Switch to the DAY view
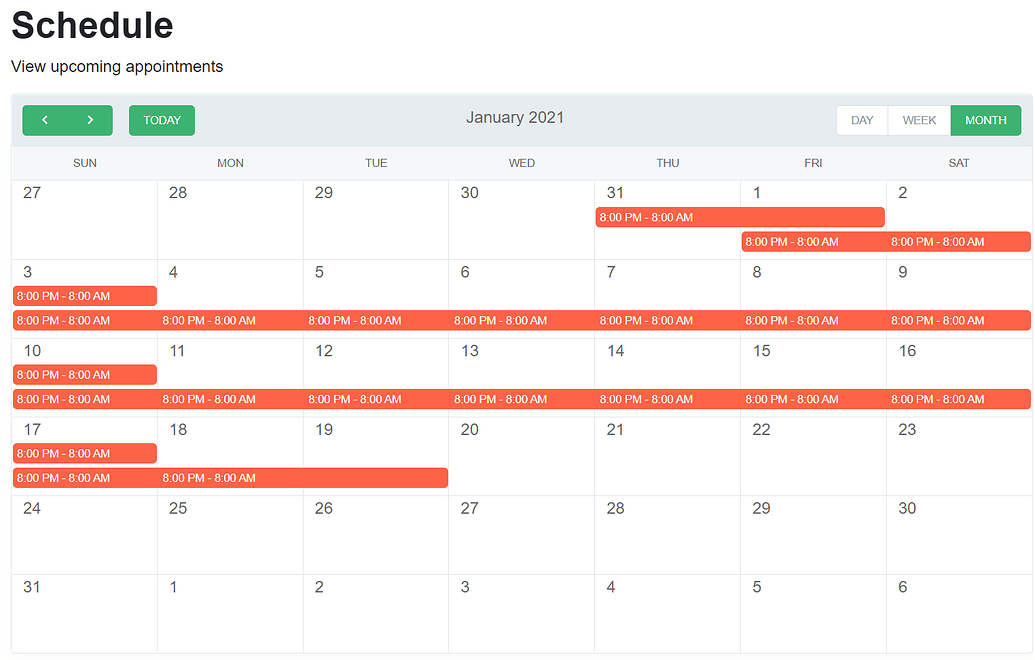Image resolution: width=1035 pixels, height=660 pixels. click(x=861, y=120)
